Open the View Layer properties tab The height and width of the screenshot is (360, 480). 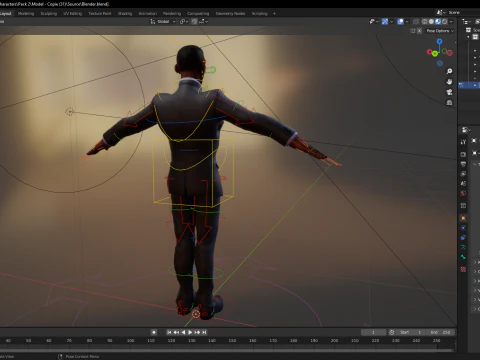click(463, 174)
